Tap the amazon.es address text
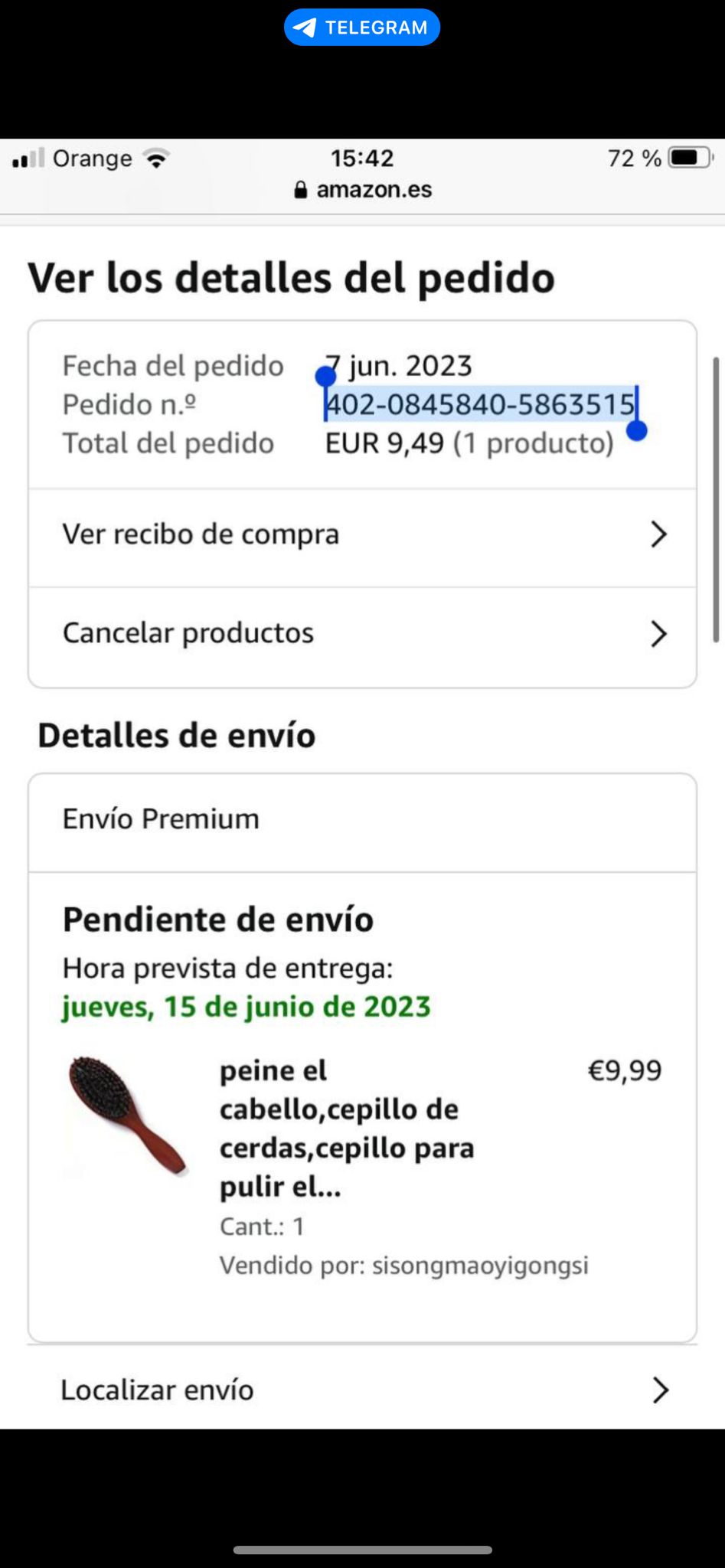The width and height of the screenshot is (725, 1568). tap(374, 190)
